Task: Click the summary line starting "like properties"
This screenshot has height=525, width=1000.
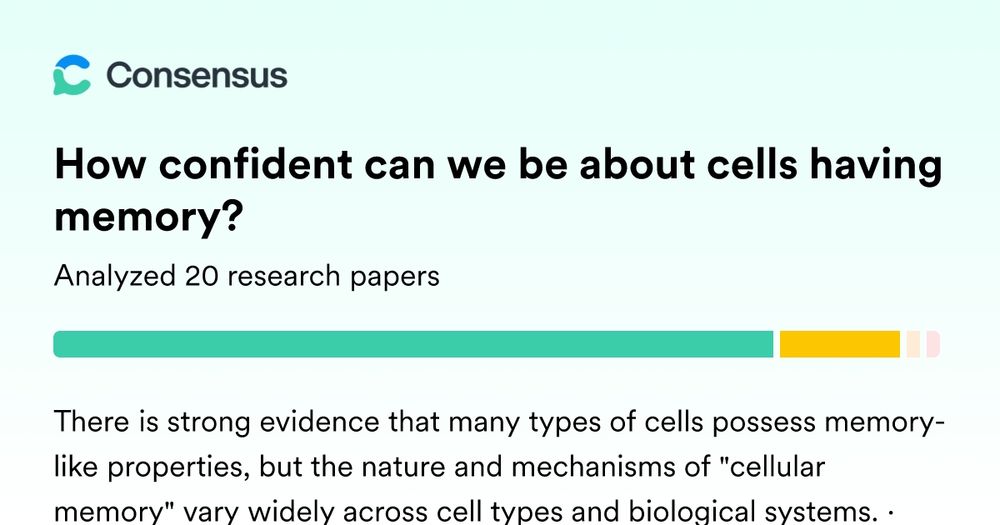Action: (x=439, y=468)
